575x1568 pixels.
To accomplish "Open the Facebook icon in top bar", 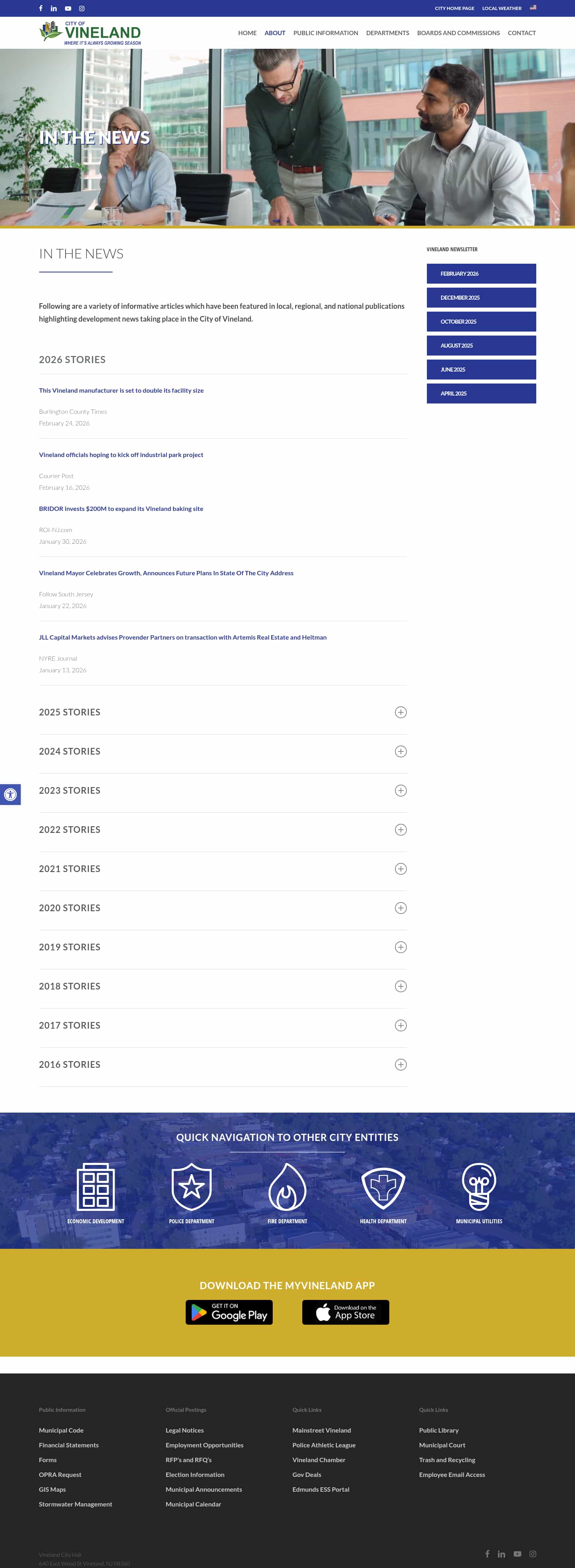I will (41, 8).
